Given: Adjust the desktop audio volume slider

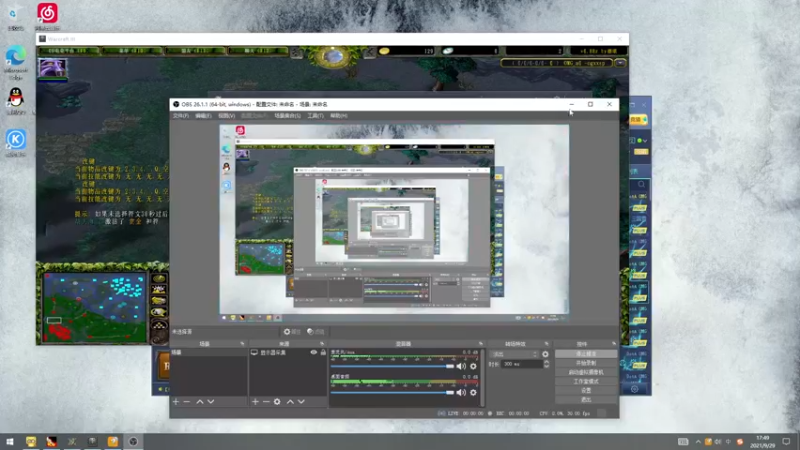Looking at the screenshot, I should tap(392, 392).
